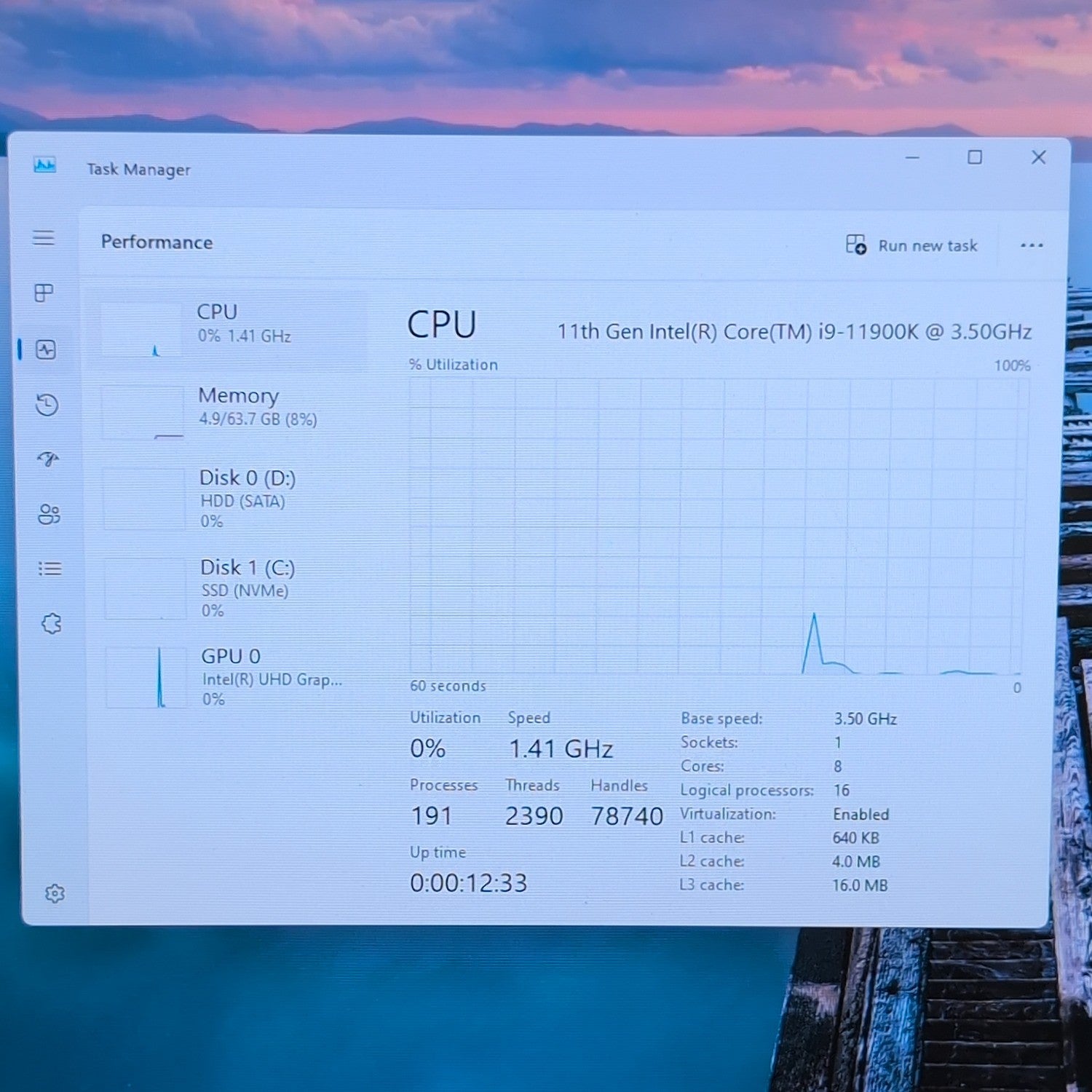Click the L2 cache value 4.0 MB
The height and width of the screenshot is (1092, 1092).
click(856, 862)
